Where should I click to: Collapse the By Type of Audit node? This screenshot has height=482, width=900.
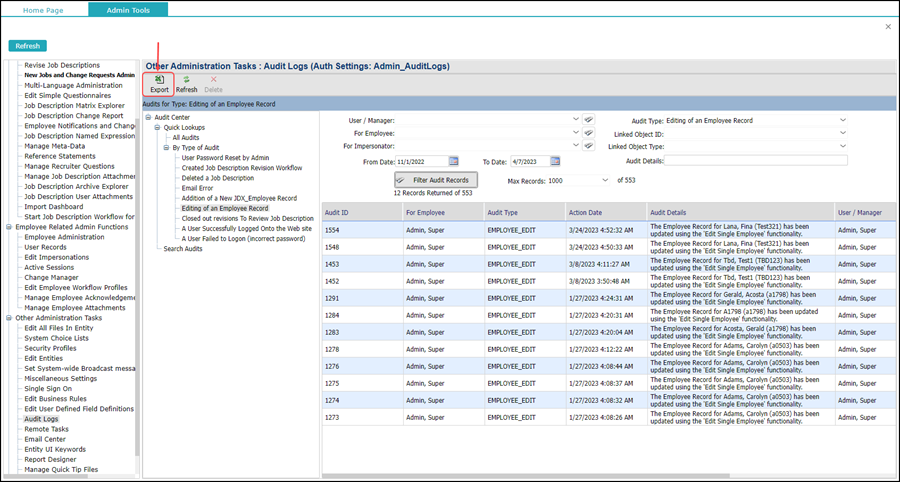tap(166, 147)
